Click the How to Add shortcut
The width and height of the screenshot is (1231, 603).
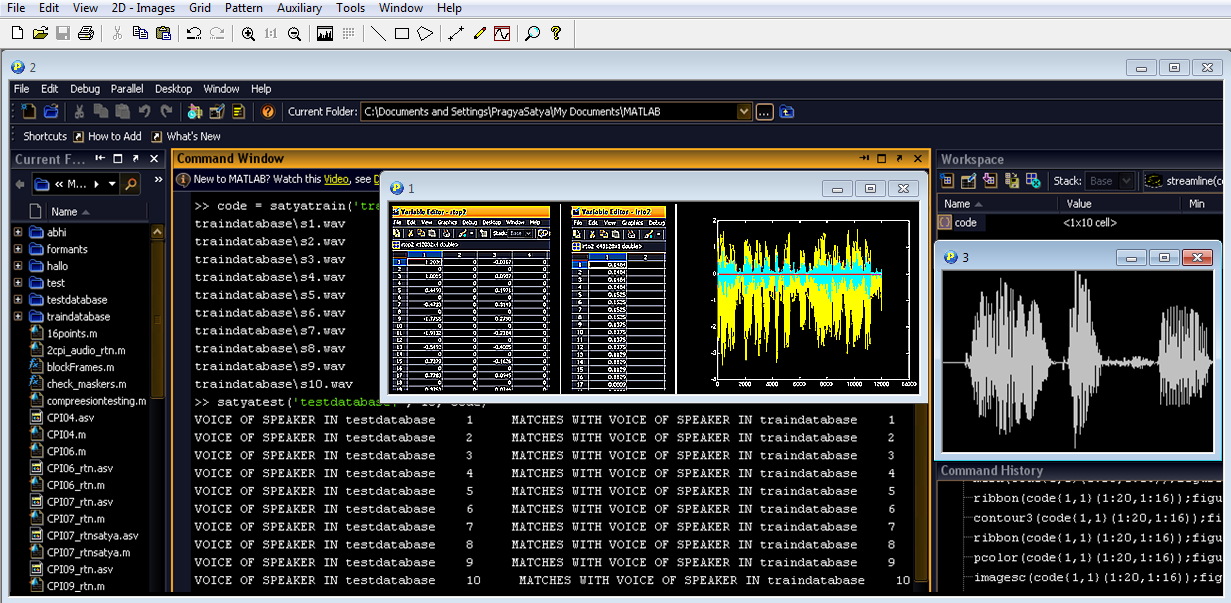(107, 136)
